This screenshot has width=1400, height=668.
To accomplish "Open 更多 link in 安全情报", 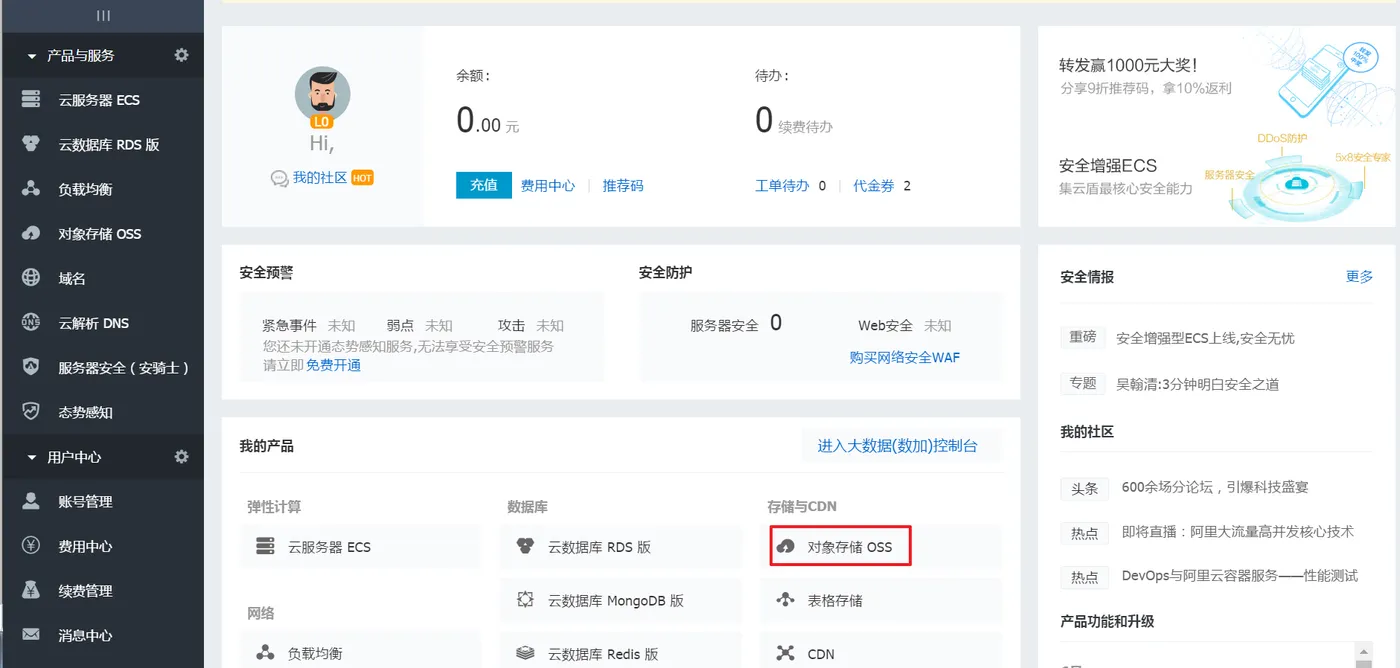I will 1360,276.
